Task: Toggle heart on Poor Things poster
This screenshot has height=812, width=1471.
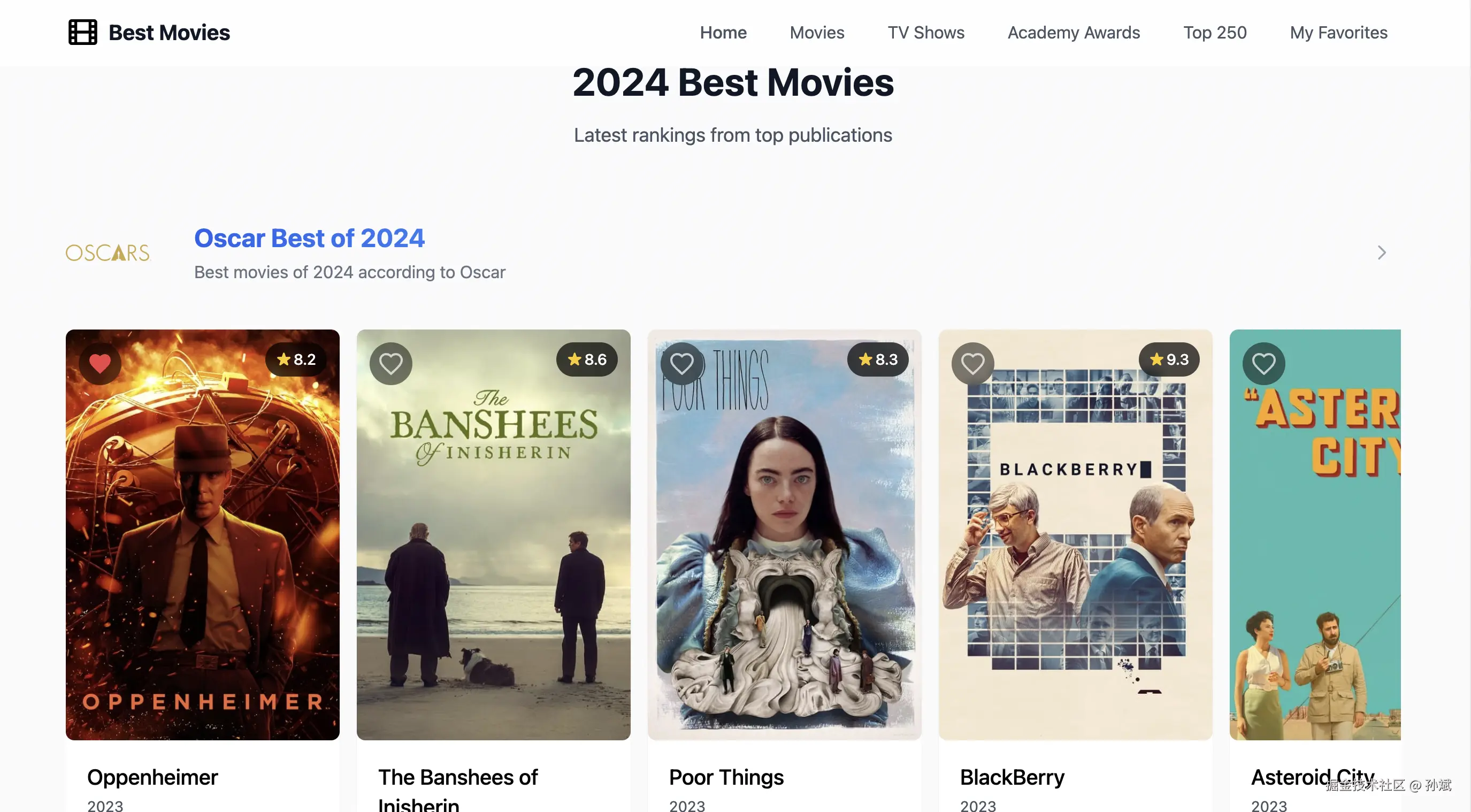Action: [681, 363]
